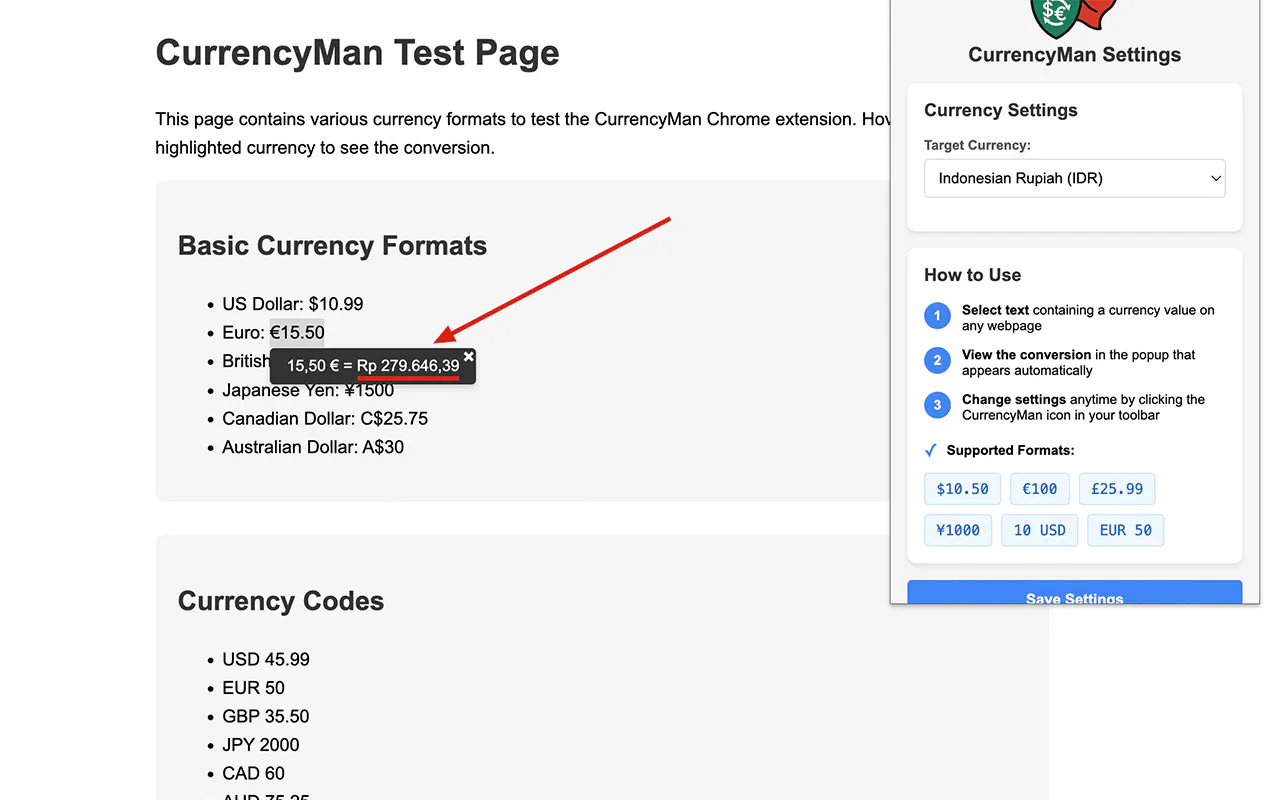The image size is (1280, 800).
Task: Click the Supported Formats label
Action: tap(1011, 450)
